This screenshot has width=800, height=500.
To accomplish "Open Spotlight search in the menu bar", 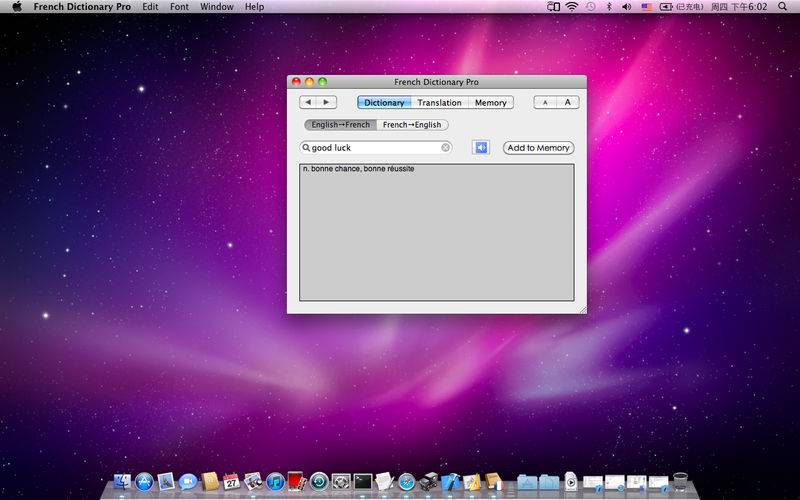I will click(783, 7).
